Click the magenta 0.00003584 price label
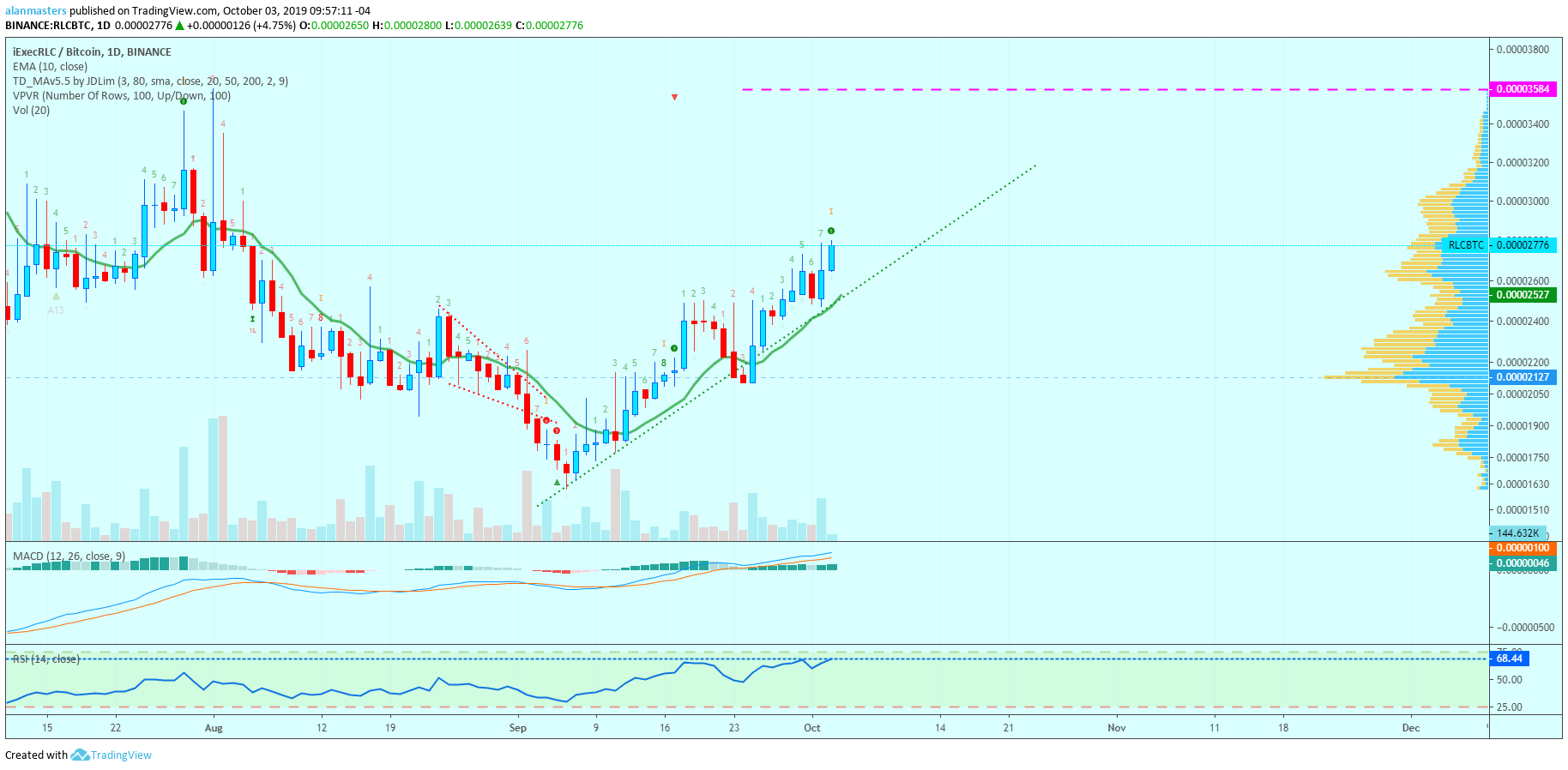 [1523, 89]
